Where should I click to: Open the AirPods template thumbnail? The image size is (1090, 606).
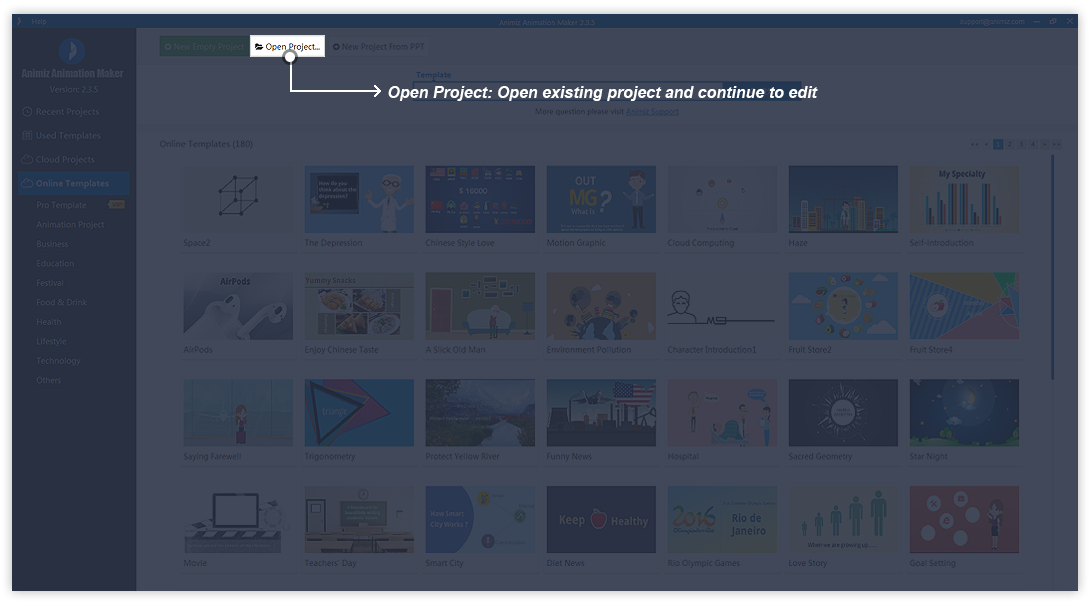[238, 307]
